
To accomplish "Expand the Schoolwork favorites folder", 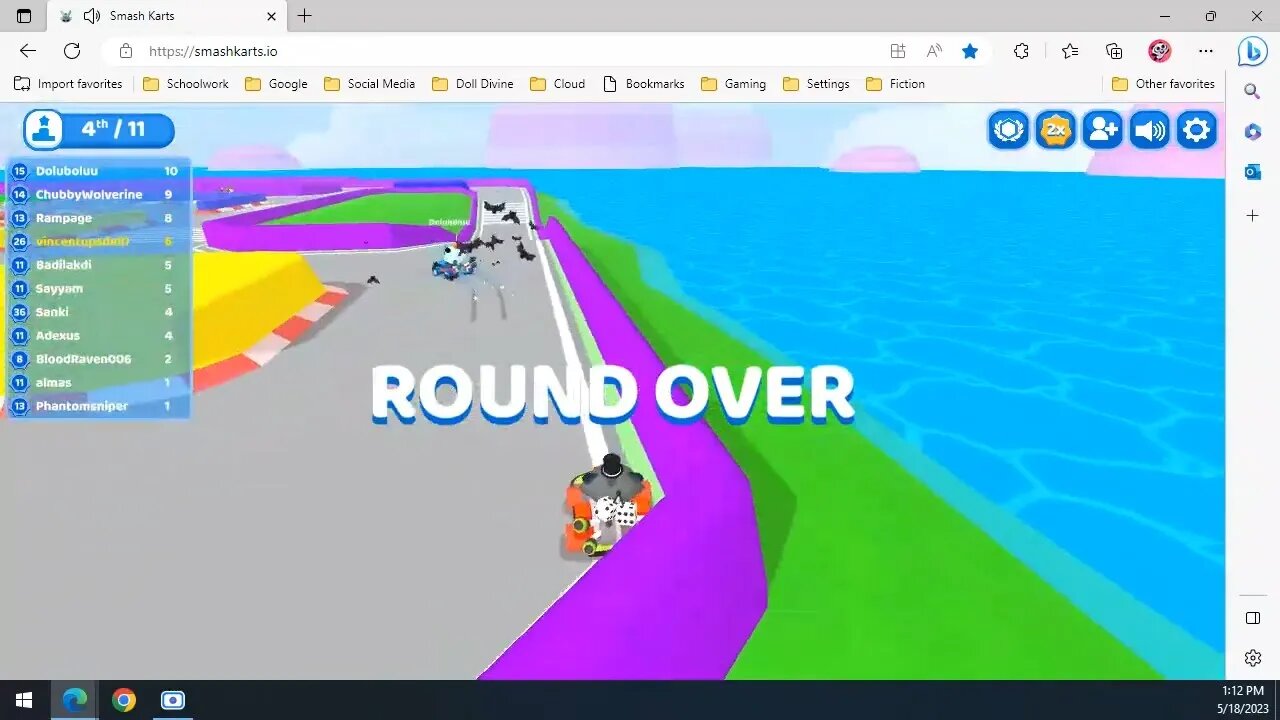I will click(x=186, y=84).
